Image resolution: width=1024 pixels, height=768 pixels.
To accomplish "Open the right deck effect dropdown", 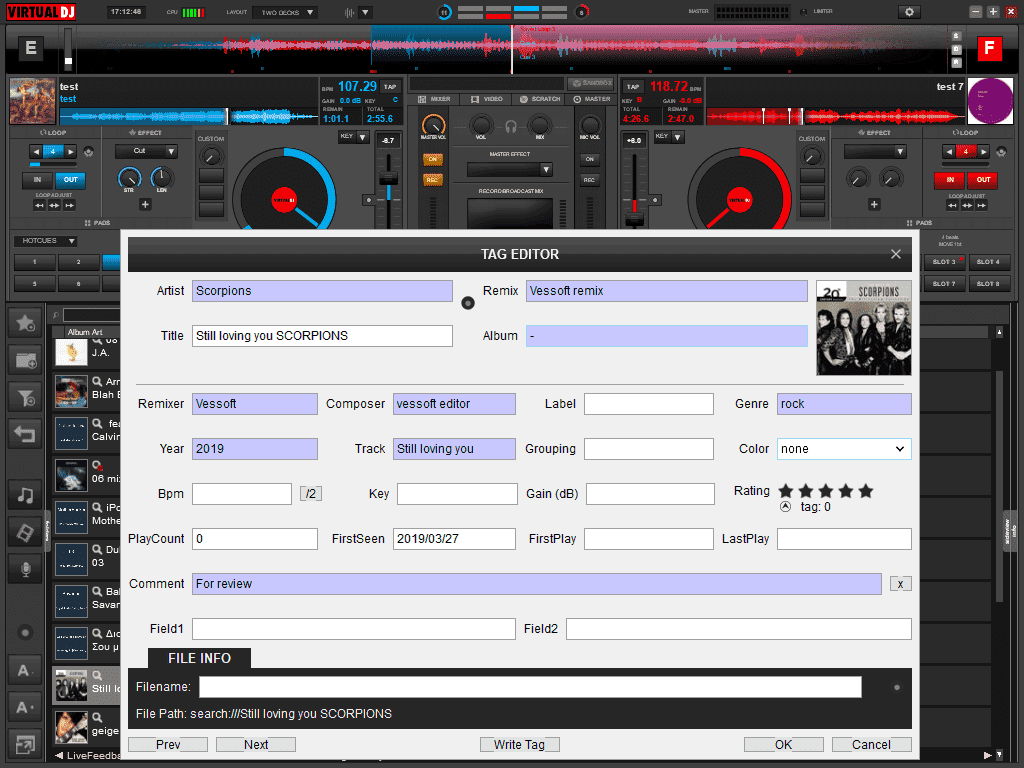I will coord(875,152).
